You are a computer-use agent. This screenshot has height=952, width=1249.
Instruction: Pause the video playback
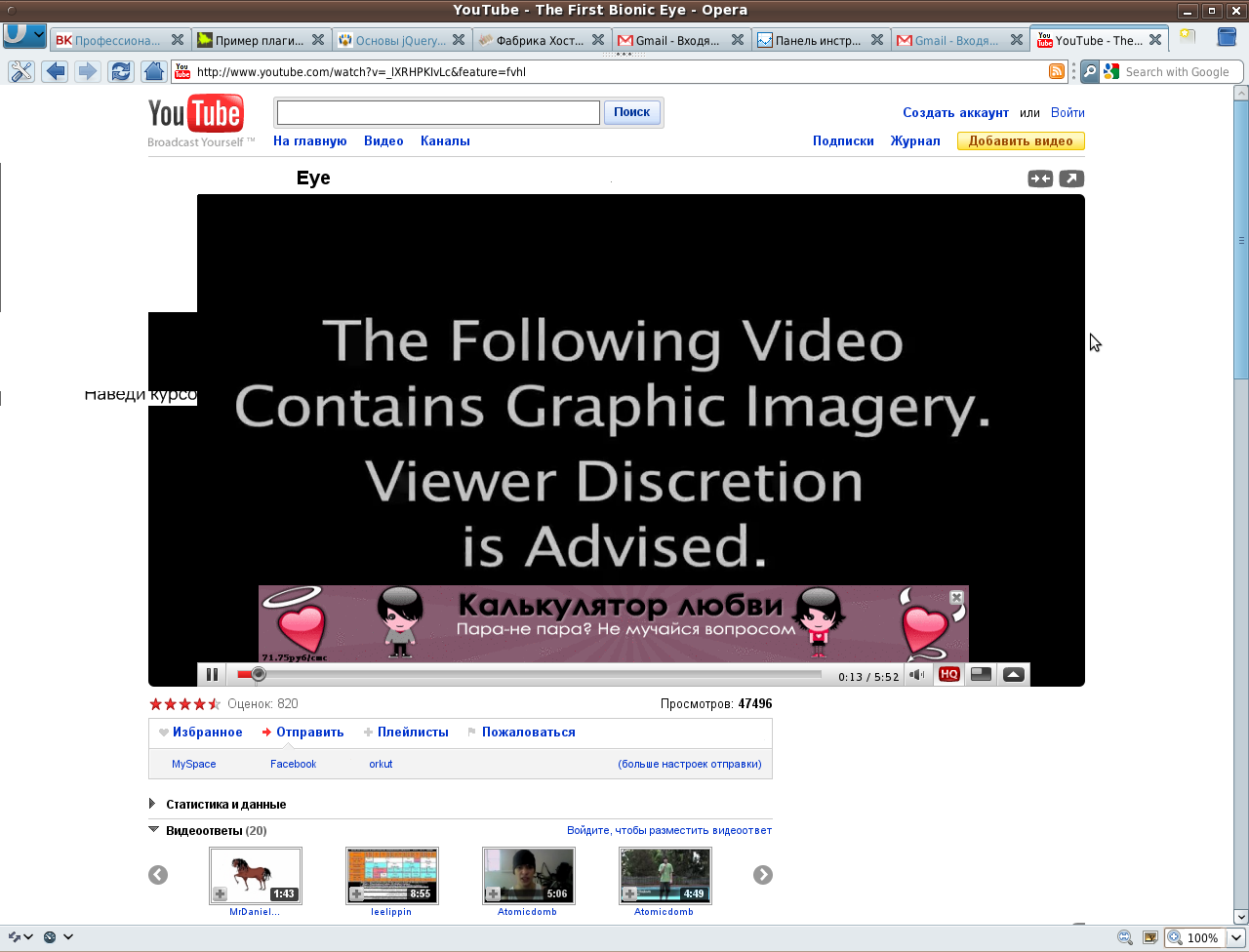(212, 675)
